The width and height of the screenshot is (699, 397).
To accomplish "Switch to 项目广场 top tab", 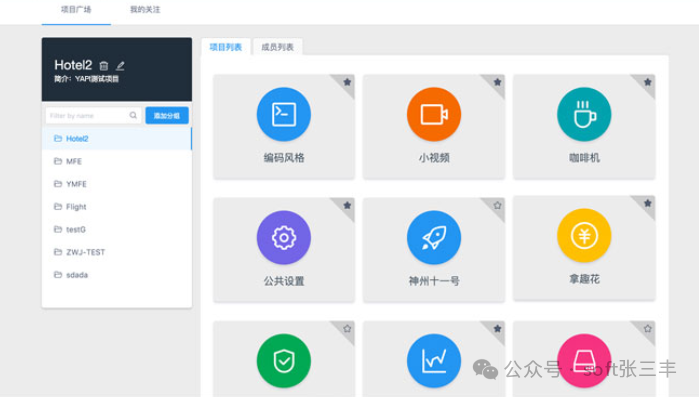I will coord(76,9).
